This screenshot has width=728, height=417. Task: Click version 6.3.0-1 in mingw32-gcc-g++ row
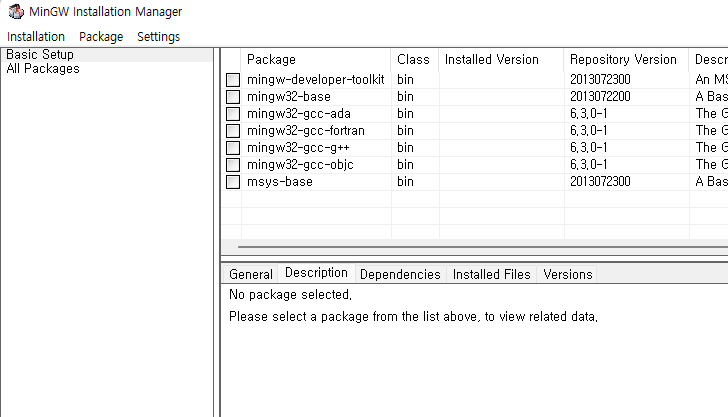click(x=588, y=148)
